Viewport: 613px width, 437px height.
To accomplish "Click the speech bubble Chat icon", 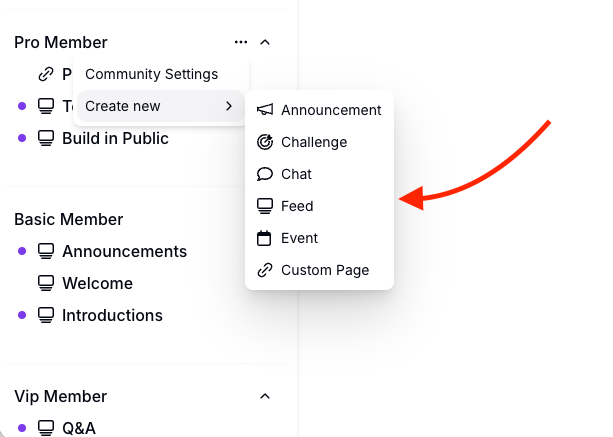I will pos(265,174).
